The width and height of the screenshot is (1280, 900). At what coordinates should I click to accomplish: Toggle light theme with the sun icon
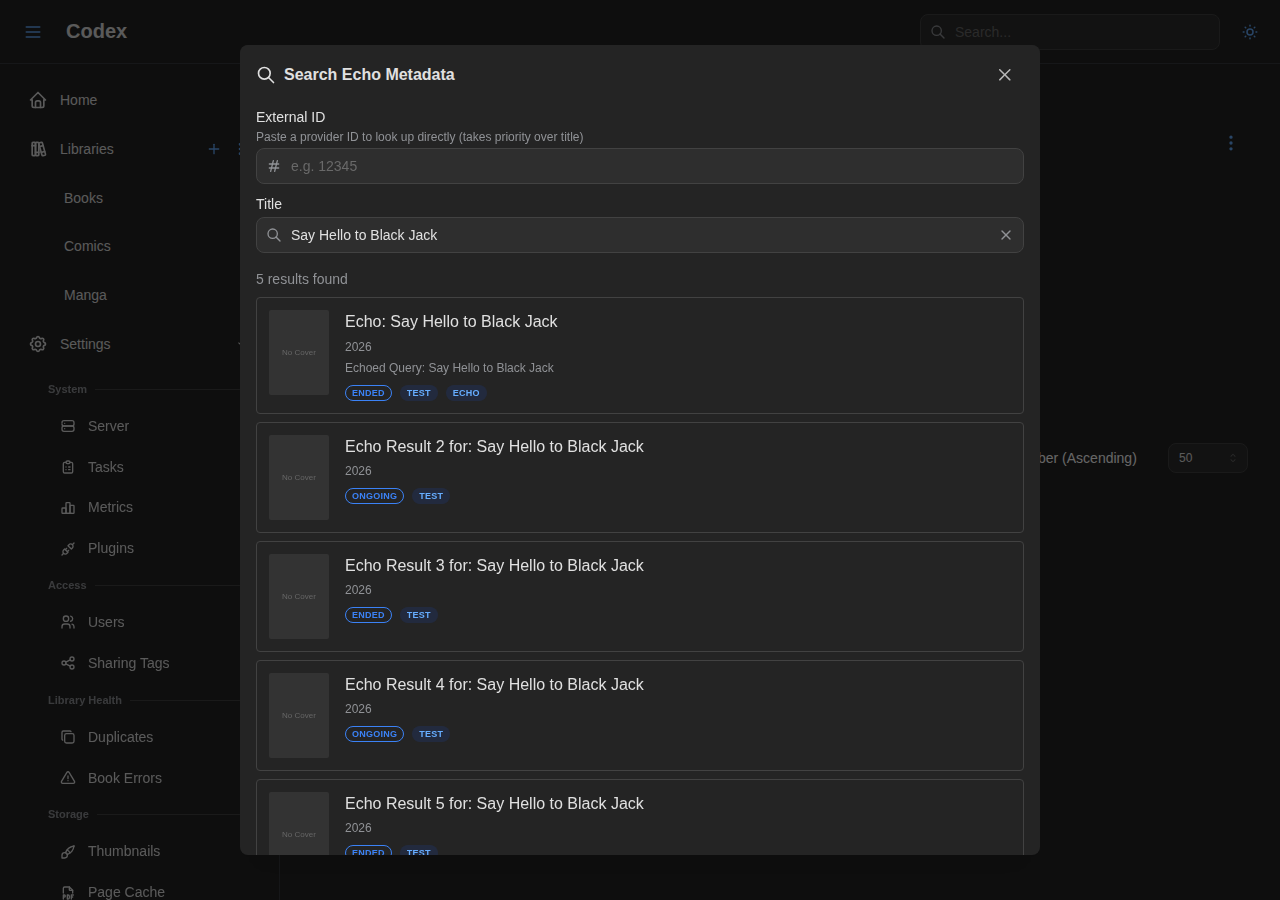click(1249, 31)
